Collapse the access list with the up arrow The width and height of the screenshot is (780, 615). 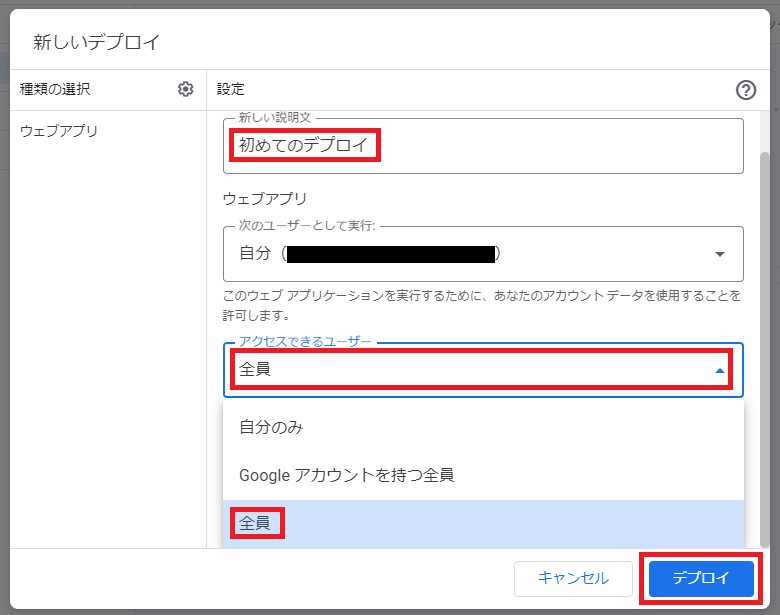tap(720, 370)
